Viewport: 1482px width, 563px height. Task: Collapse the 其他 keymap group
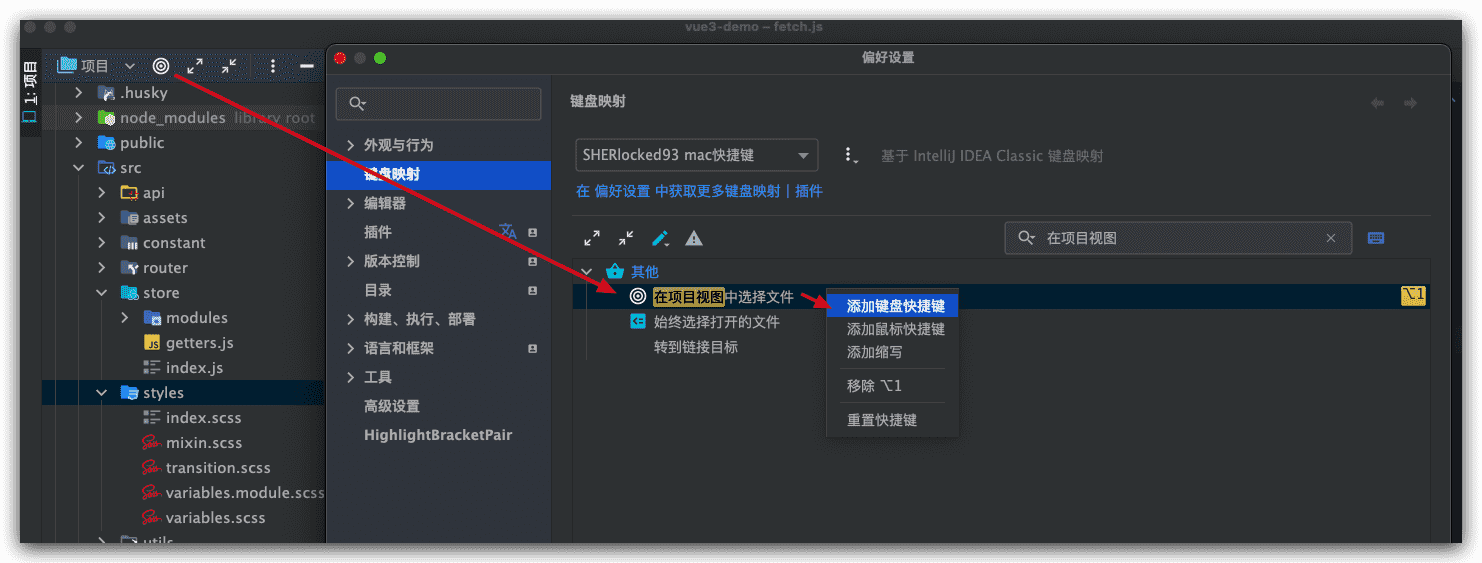[587, 272]
